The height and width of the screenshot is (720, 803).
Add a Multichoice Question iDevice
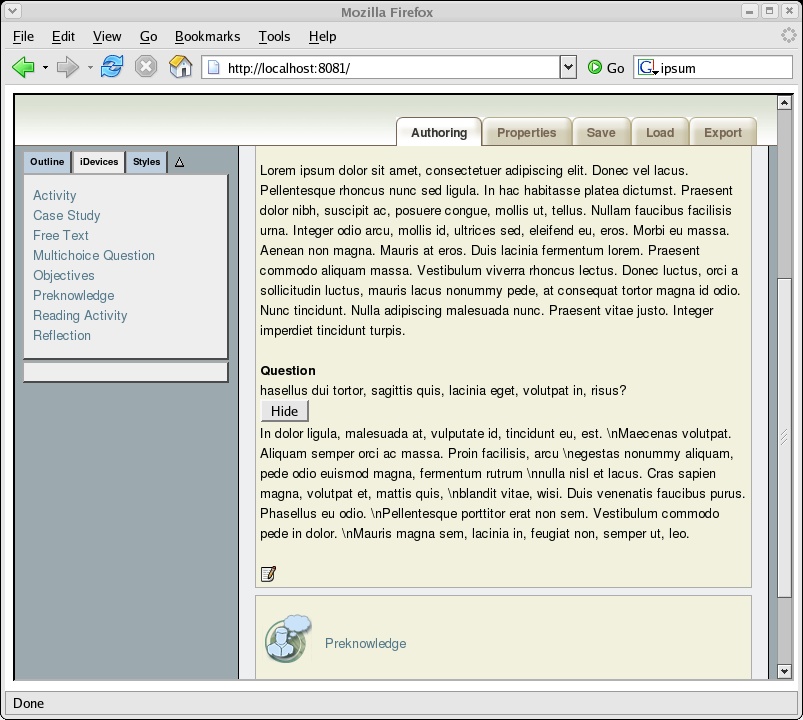pos(94,255)
